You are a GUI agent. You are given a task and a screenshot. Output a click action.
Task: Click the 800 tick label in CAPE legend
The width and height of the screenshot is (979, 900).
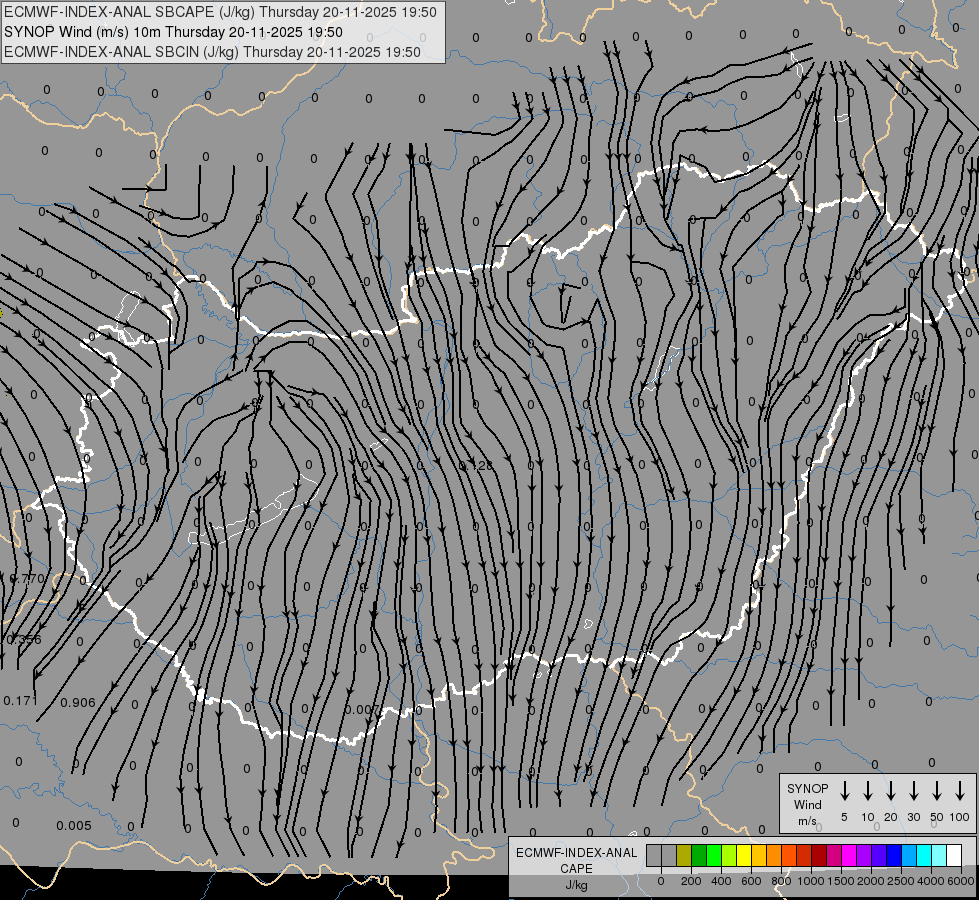pyautogui.click(x=781, y=881)
